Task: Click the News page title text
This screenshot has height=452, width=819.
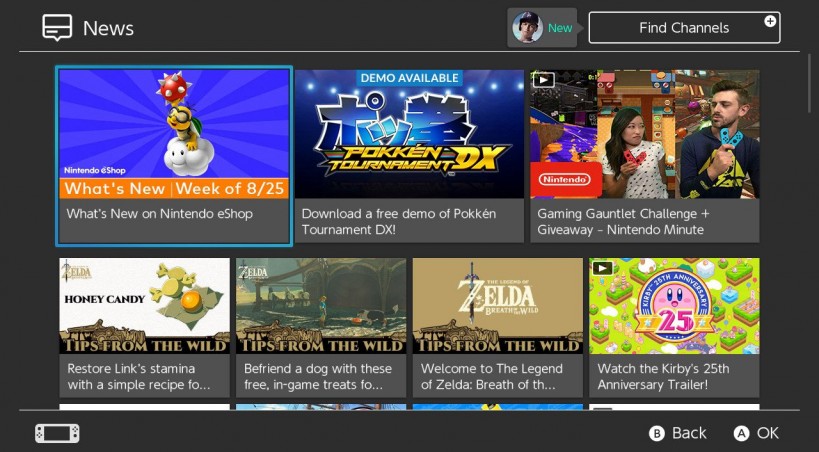Action: coord(108,28)
